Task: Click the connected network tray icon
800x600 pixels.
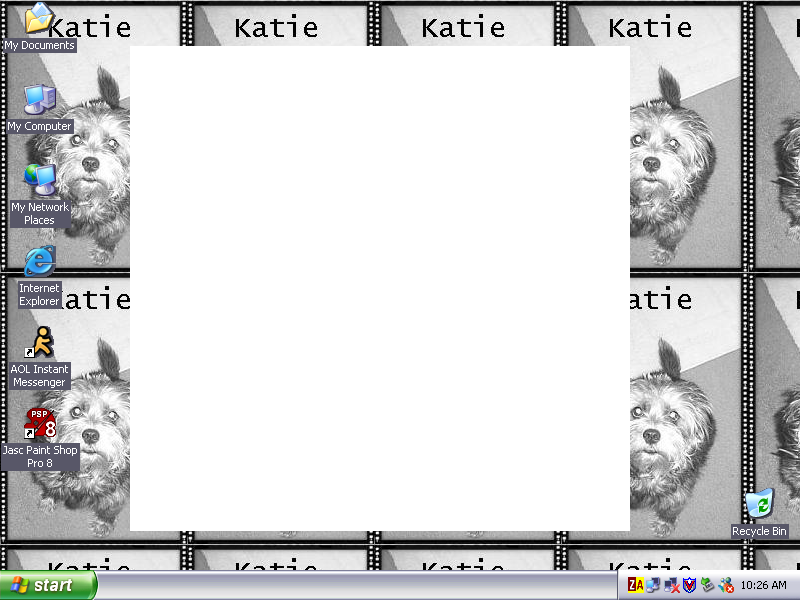Action: coord(654,585)
